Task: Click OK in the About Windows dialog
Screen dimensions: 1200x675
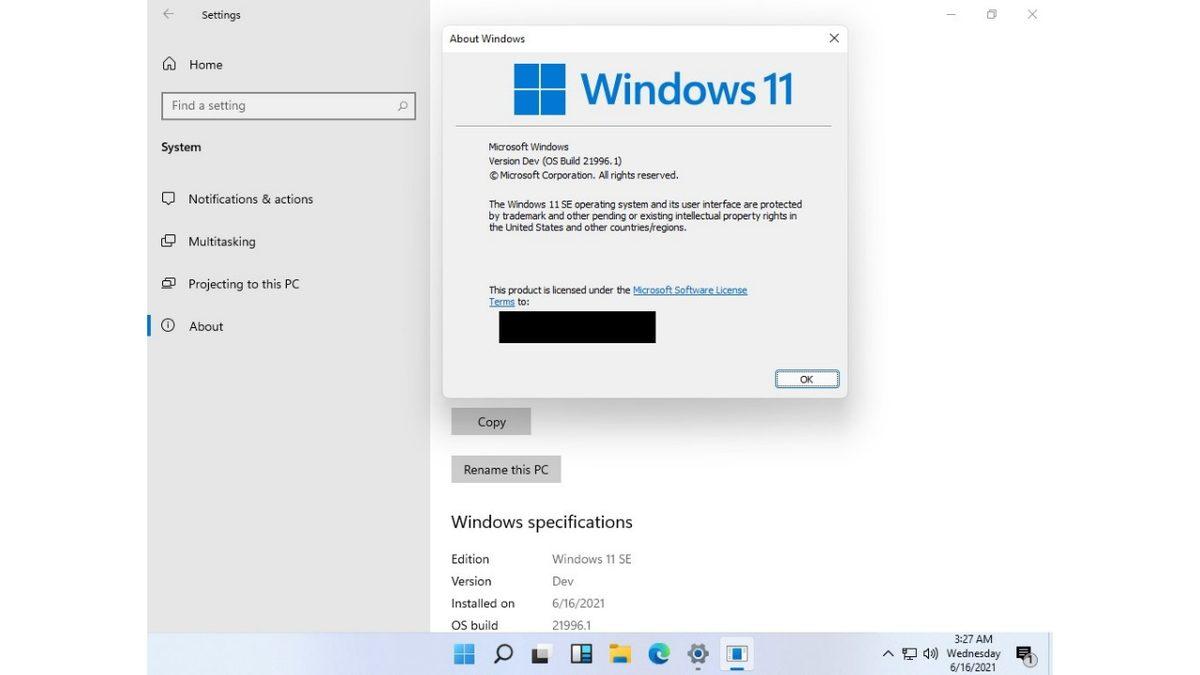Action: [x=806, y=379]
